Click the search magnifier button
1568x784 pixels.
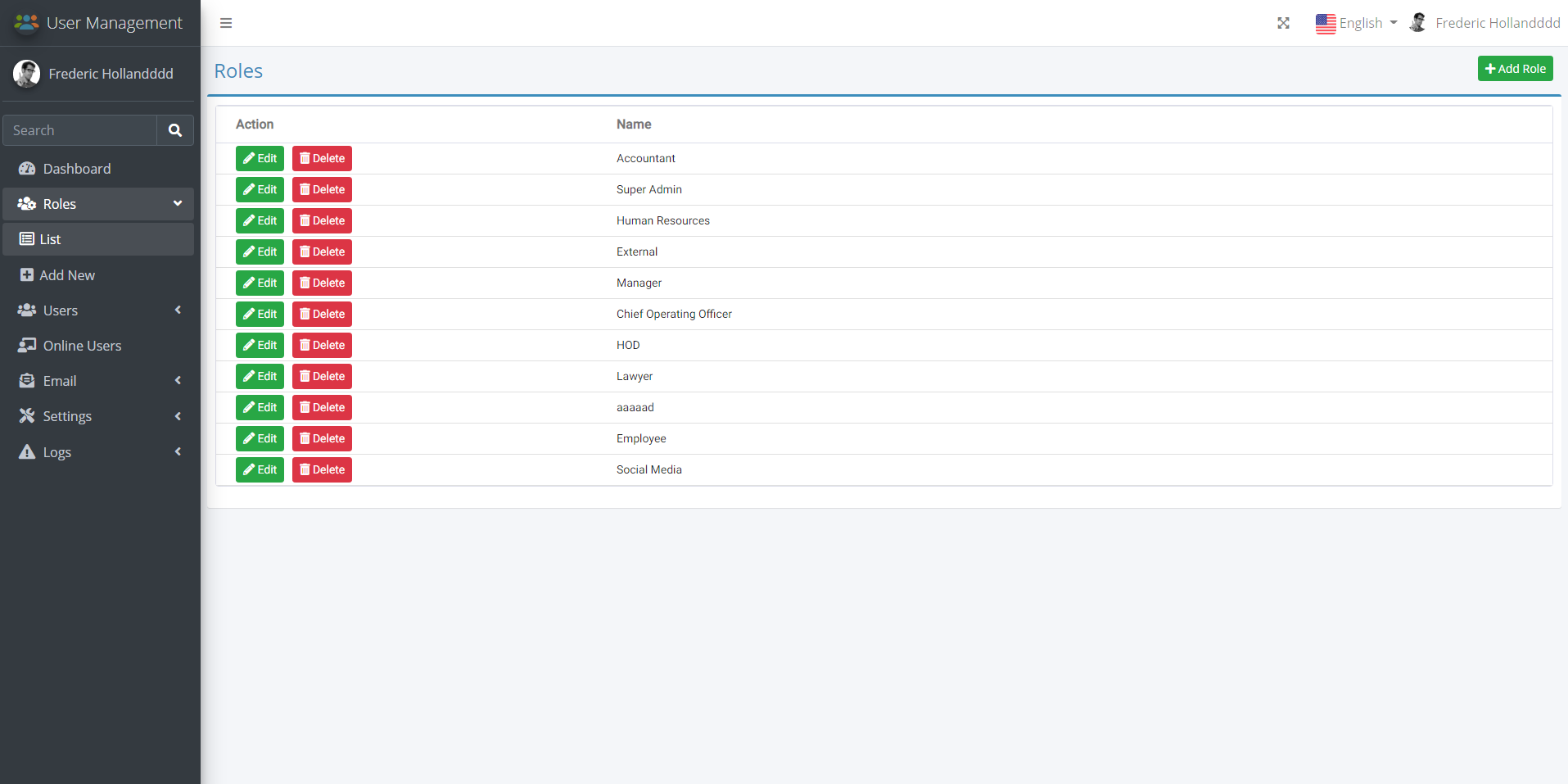[175, 130]
